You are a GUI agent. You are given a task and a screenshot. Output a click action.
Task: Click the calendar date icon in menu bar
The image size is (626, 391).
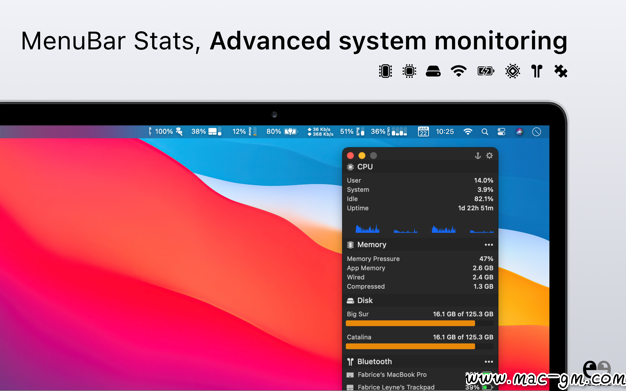423,132
